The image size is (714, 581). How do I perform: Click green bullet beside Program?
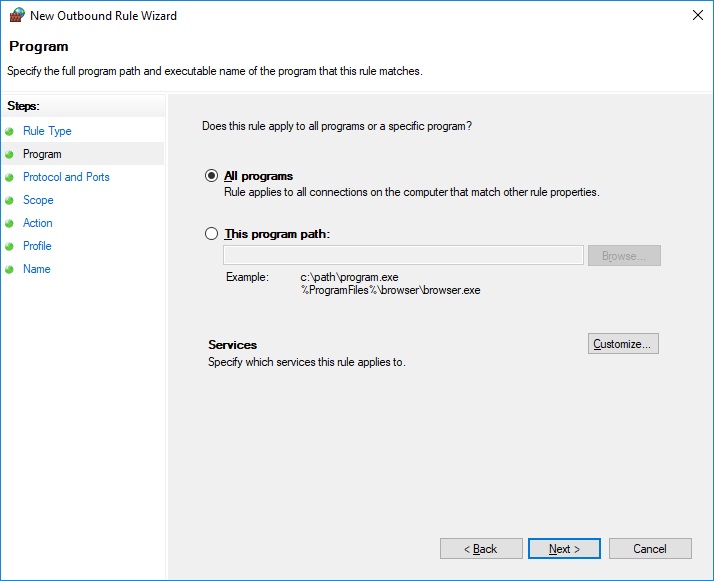point(9,154)
